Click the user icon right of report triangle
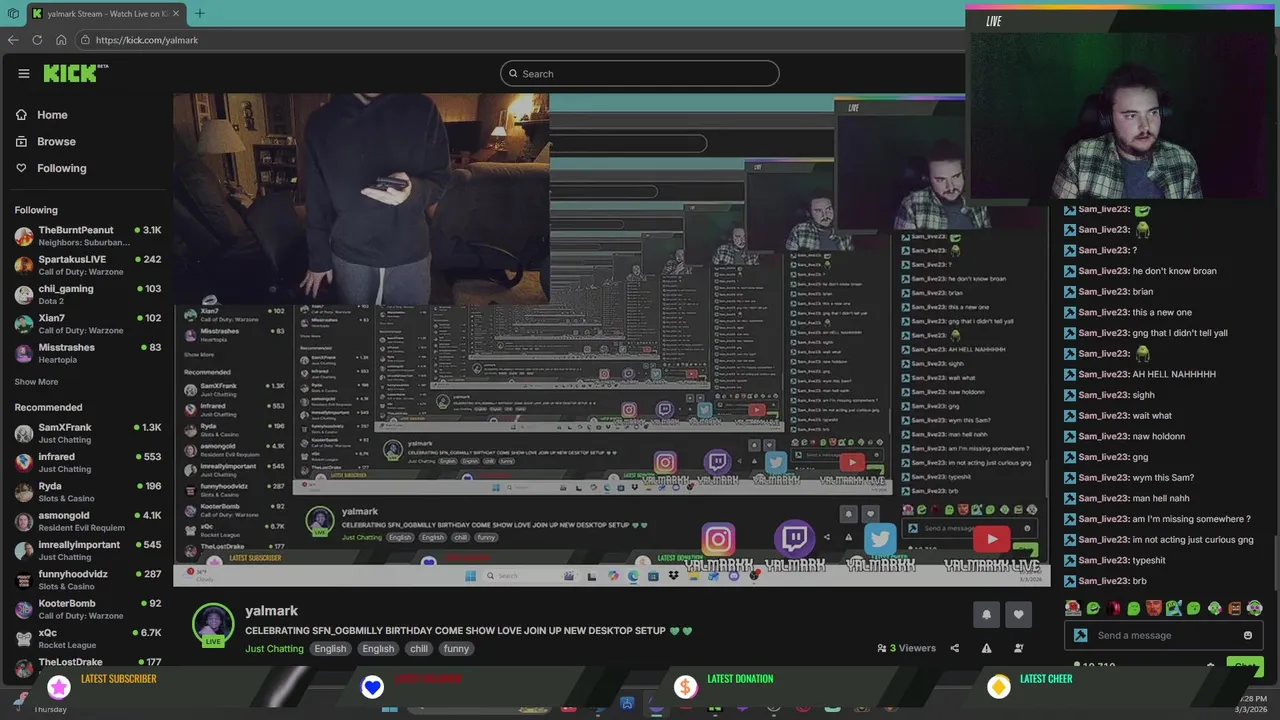This screenshot has width=1280, height=720. click(1018, 648)
